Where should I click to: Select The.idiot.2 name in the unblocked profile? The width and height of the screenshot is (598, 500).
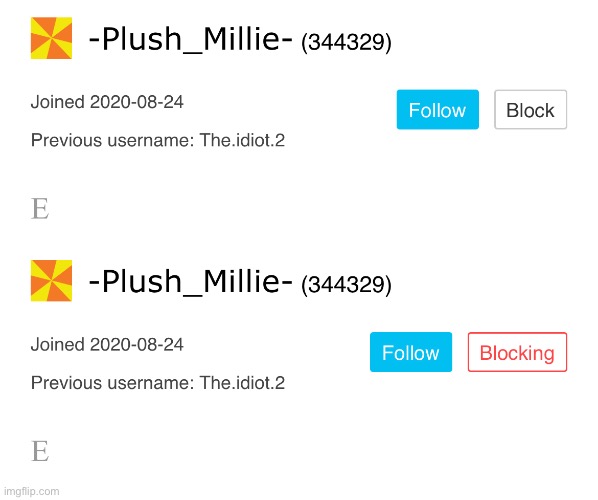click(242, 140)
